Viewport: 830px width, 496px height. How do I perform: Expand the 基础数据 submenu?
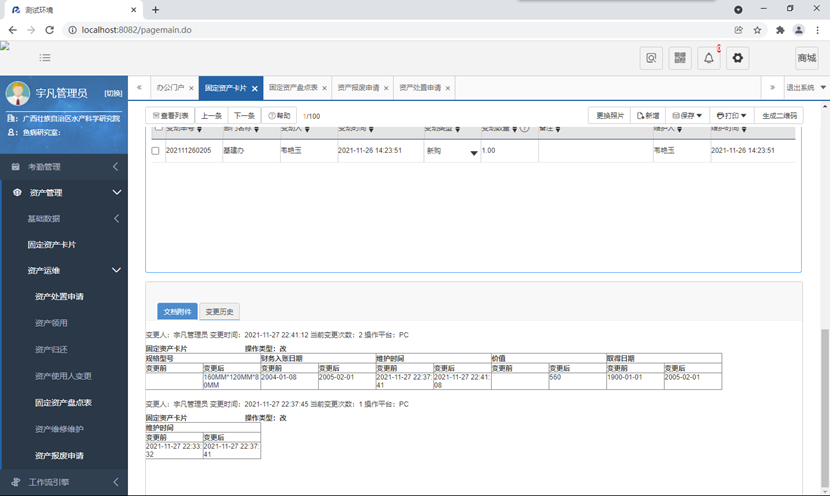pyautogui.click(x=64, y=219)
